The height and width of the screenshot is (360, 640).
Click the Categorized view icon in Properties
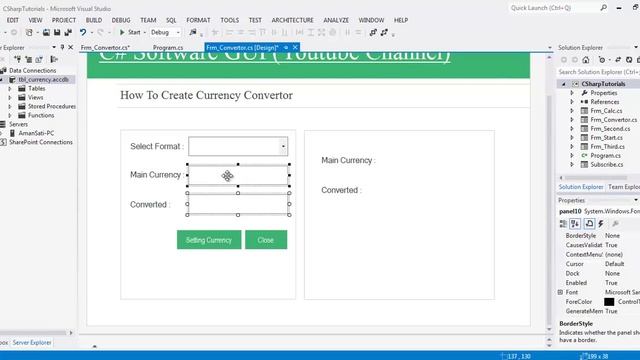coord(563,224)
